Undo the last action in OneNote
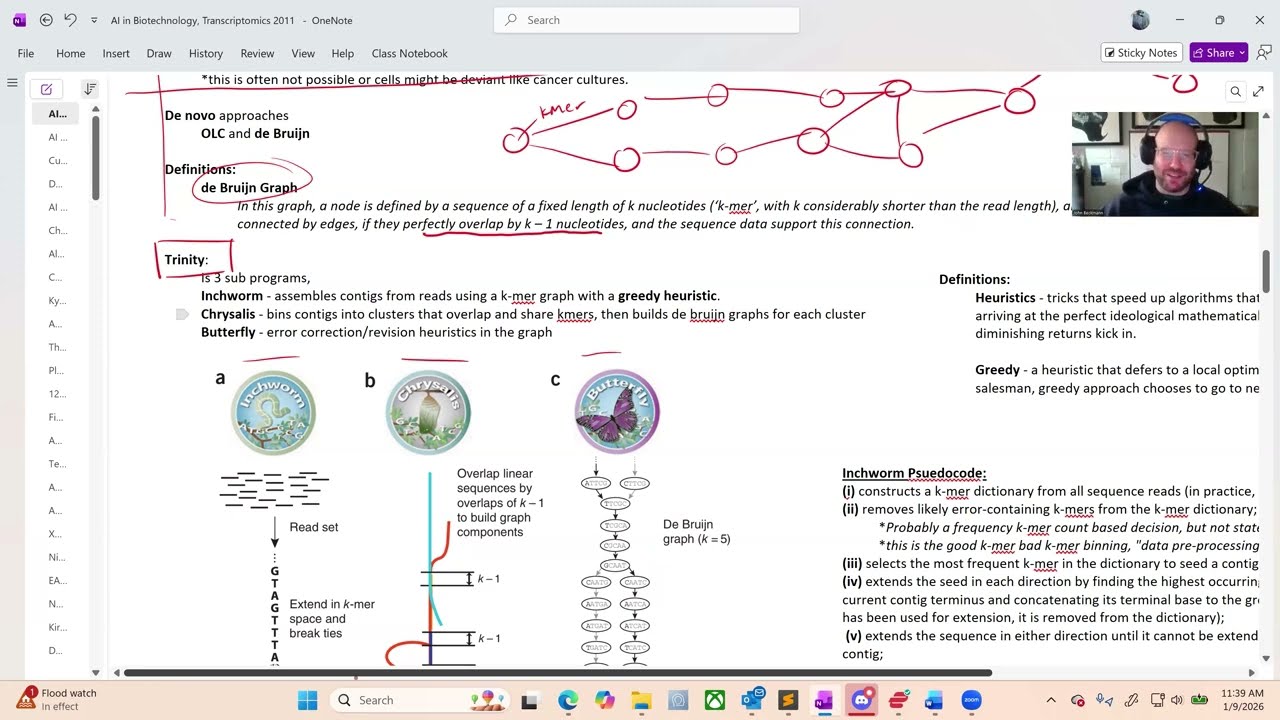1280x720 pixels. (x=70, y=20)
